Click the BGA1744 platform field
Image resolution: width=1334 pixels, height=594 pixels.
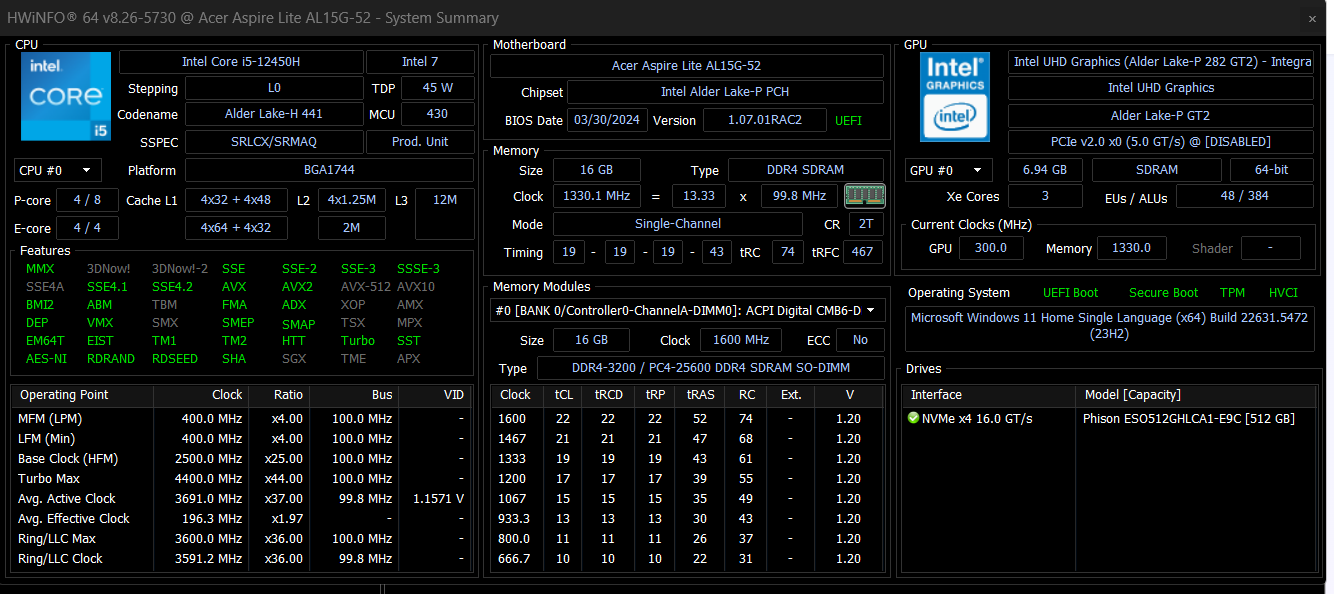tap(329, 170)
